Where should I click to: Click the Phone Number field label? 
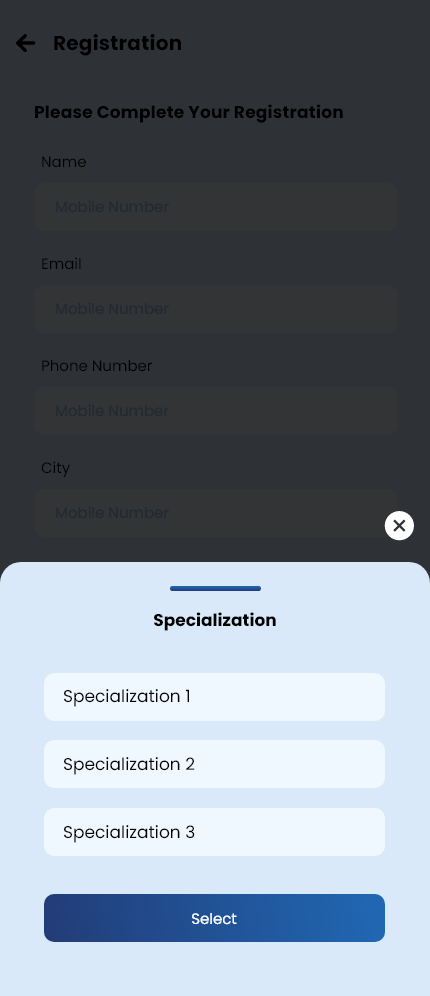pos(97,366)
